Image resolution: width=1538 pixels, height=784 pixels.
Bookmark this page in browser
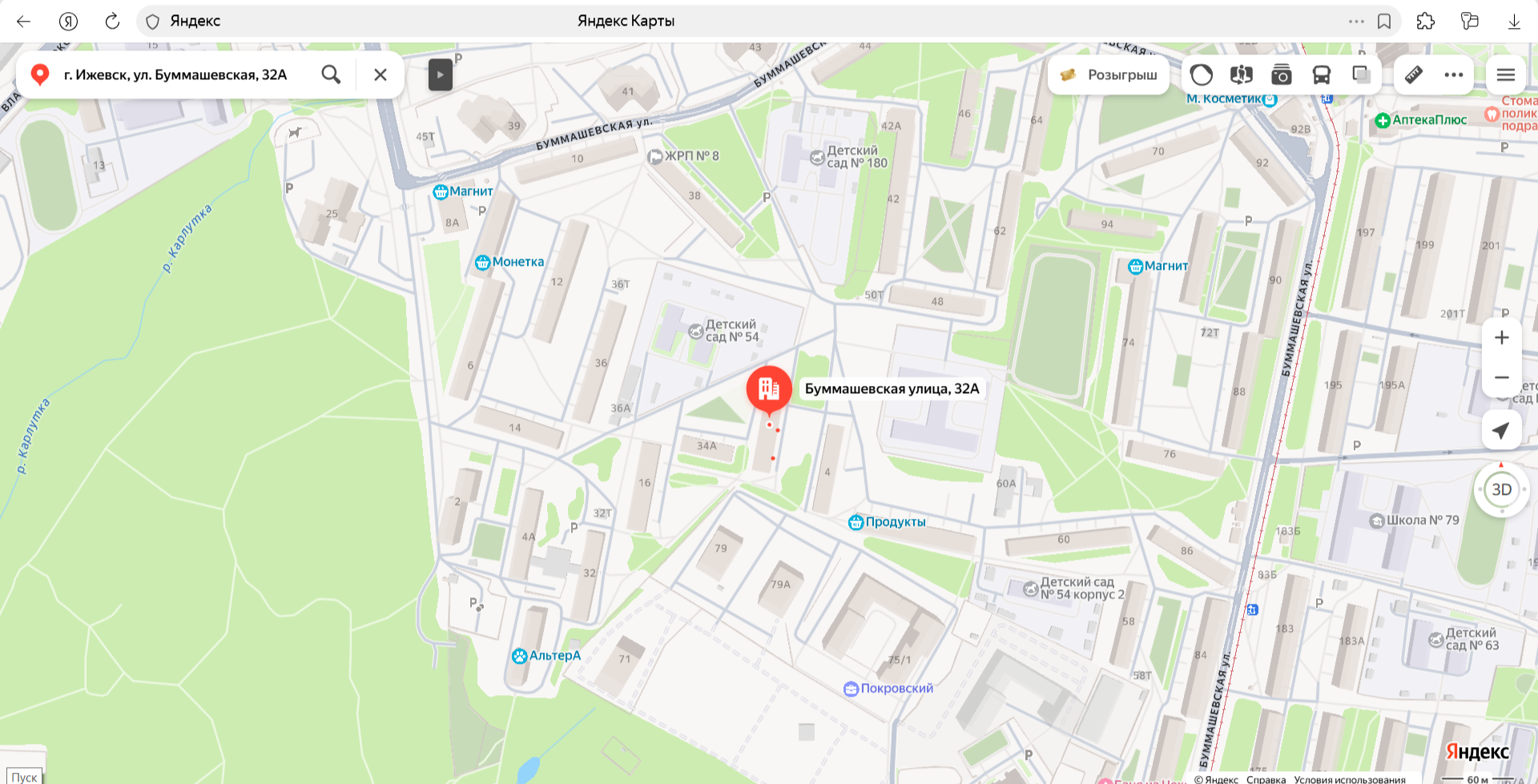pyautogui.click(x=1384, y=22)
